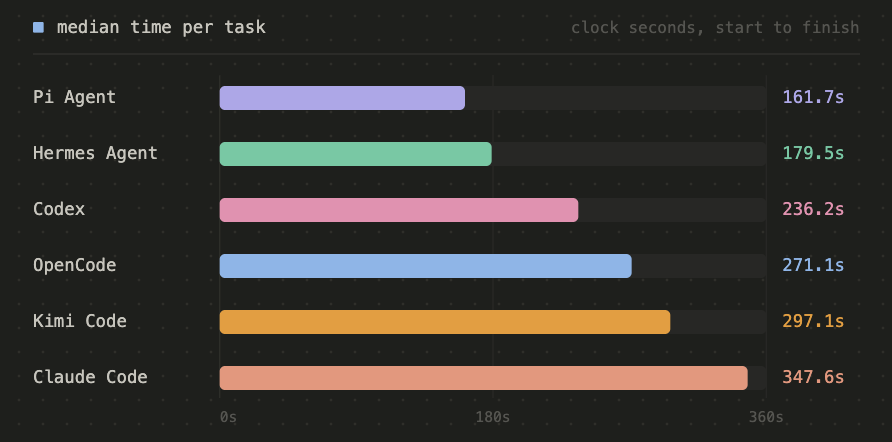The image size is (892, 442).
Task: Click the pink Codex bar
Action: (399, 210)
